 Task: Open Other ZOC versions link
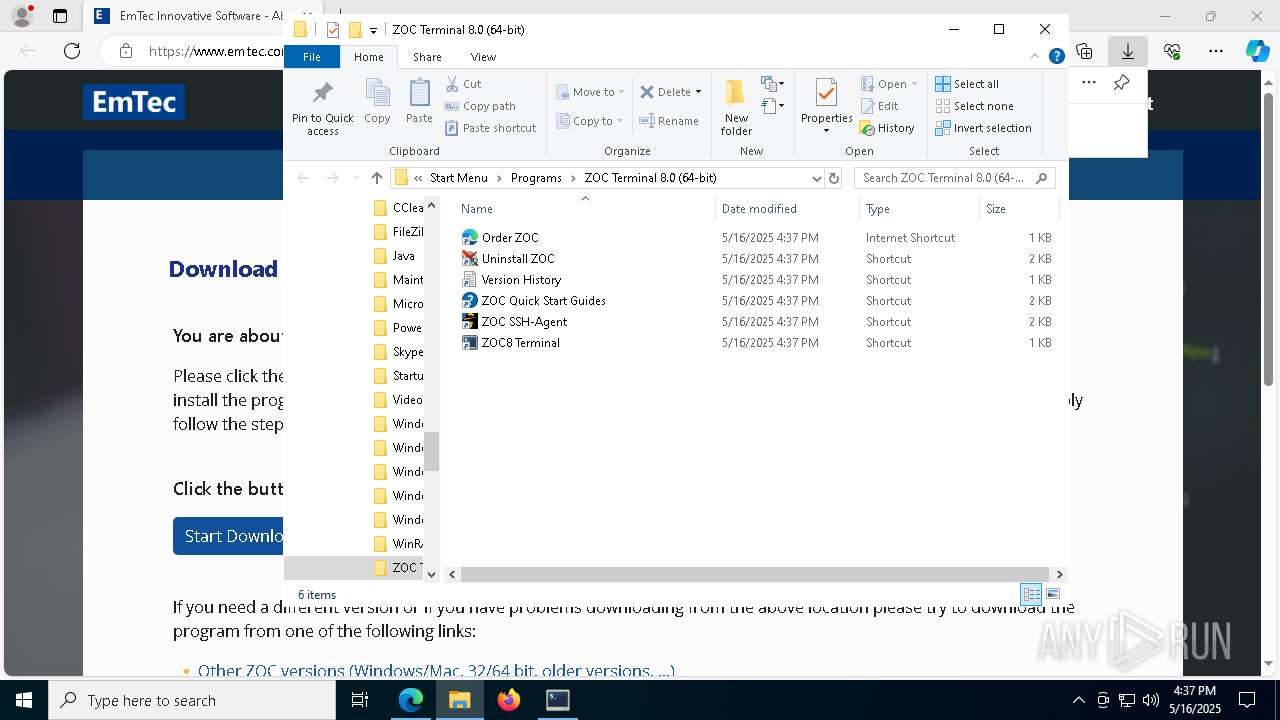click(436, 670)
